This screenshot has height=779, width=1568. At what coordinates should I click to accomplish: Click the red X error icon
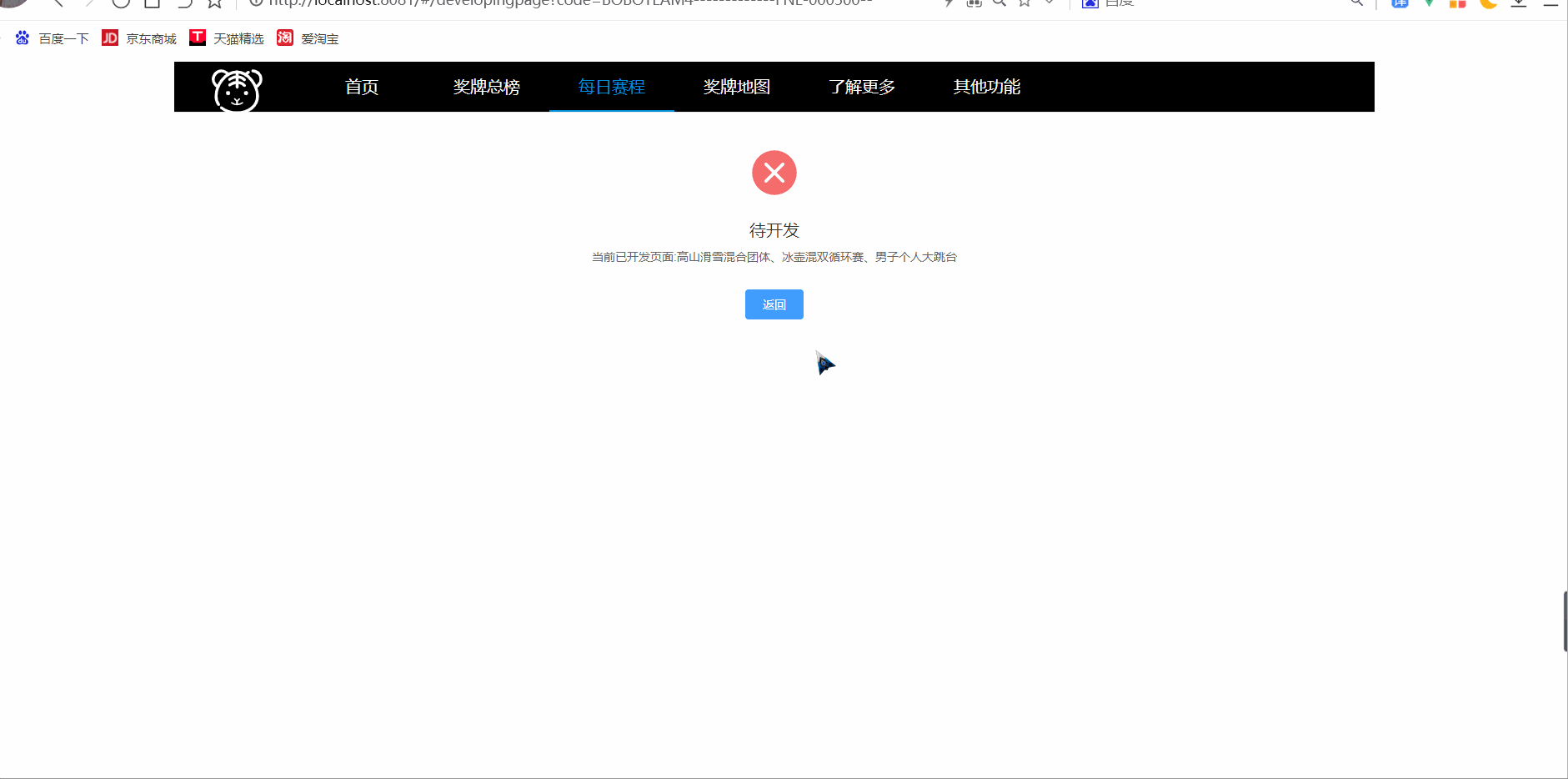(x=774, y=173)
